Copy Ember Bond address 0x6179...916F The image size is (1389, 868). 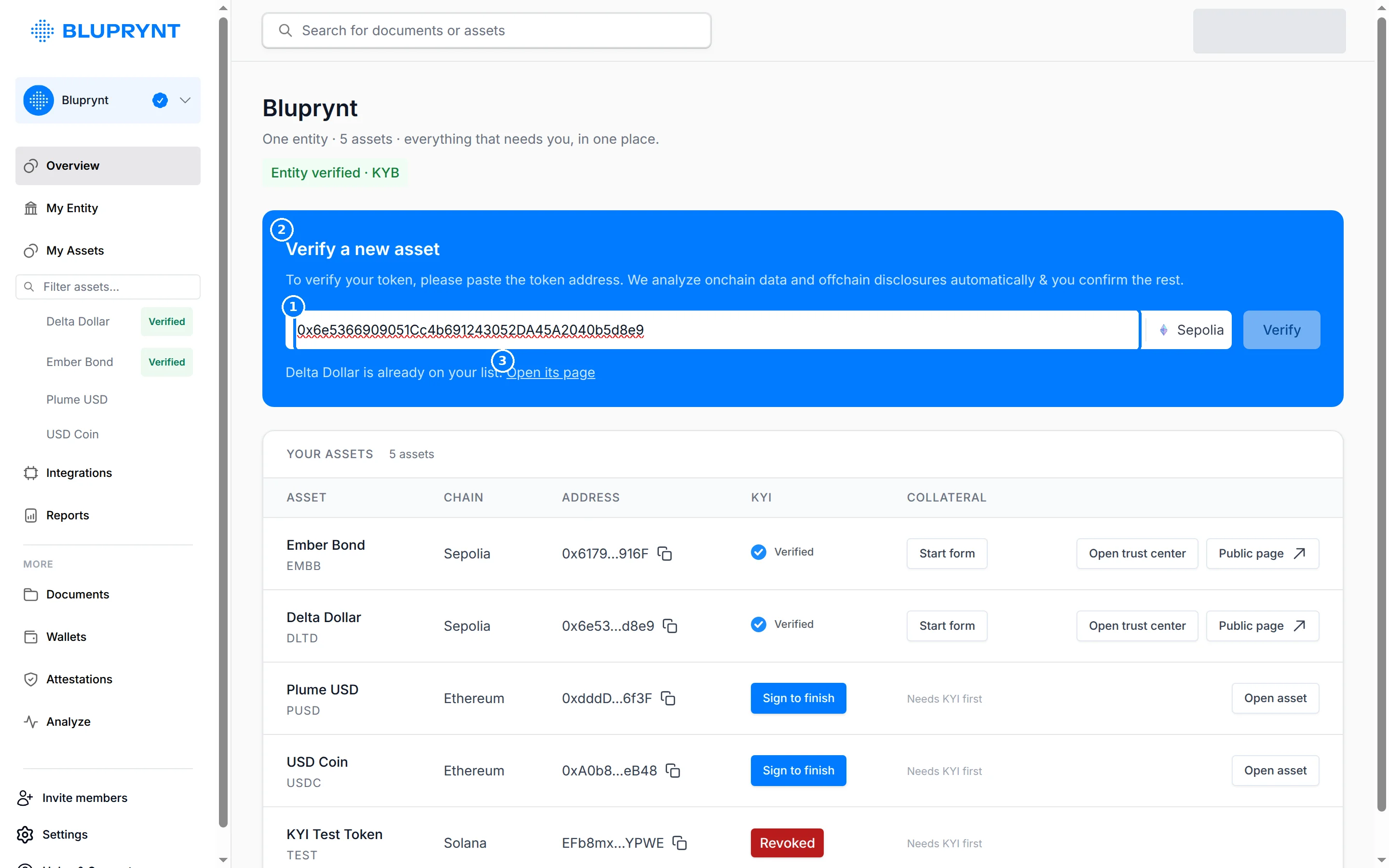[665, 554]
